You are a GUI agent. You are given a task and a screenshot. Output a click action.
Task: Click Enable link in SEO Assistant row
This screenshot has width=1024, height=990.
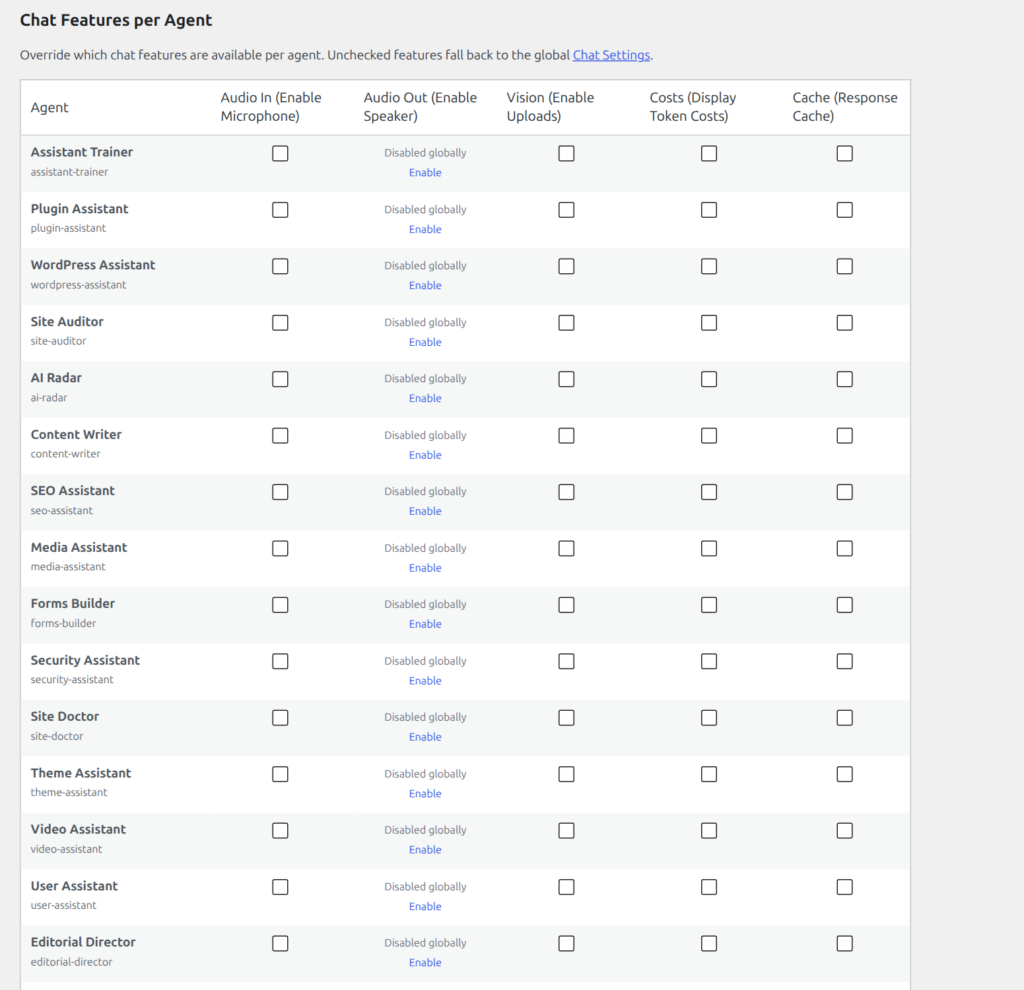pyautogui.click(x=425, y=511)
